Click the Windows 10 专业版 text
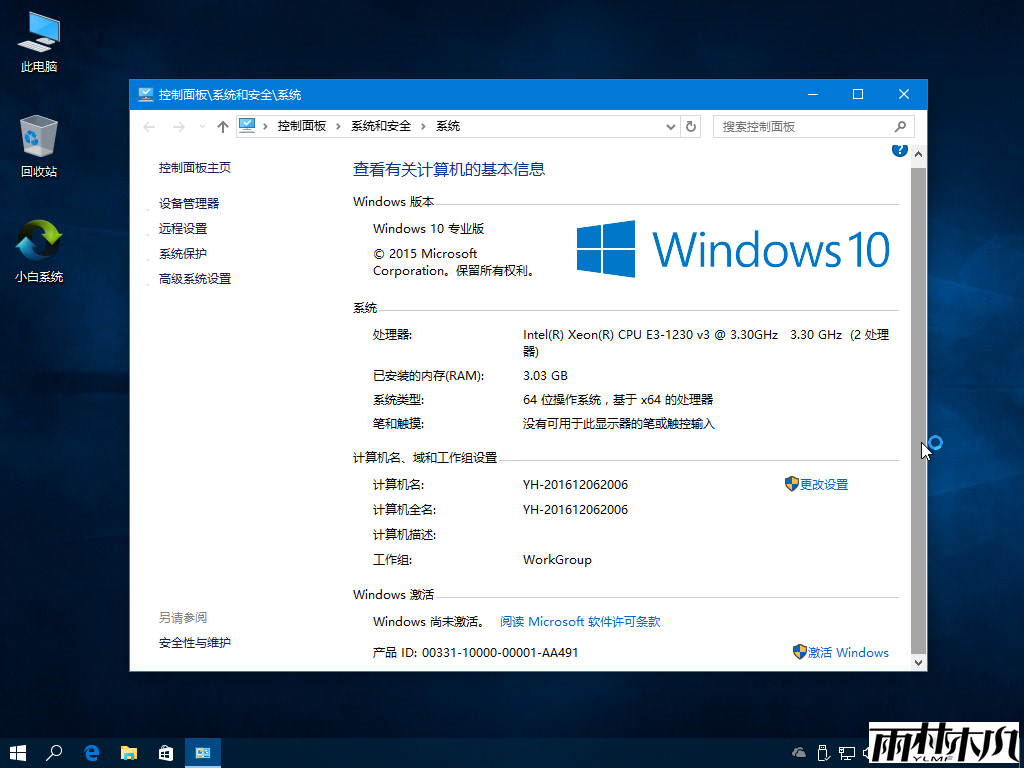Viewport: 1024px width, 768px height. pos(428,229)
